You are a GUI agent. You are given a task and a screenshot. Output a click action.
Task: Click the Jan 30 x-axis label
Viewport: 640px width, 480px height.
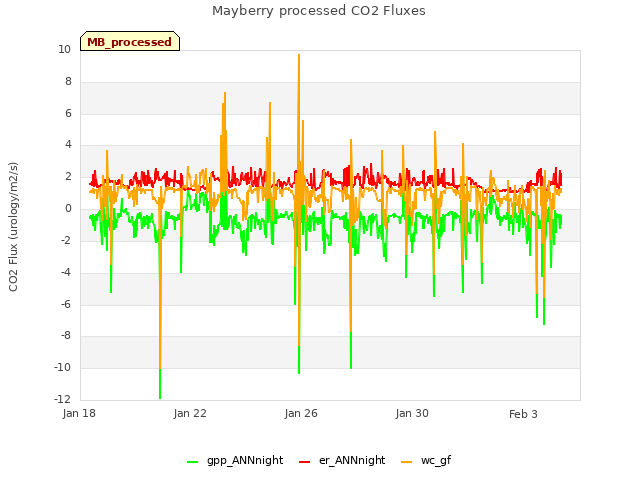pyautogui.click(x=412, y=413)
